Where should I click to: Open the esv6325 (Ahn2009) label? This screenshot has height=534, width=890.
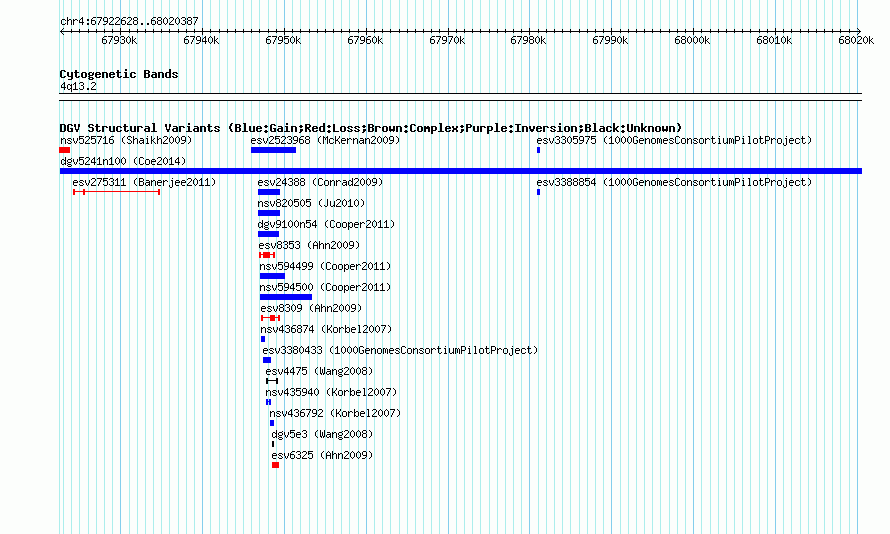coord(322,455)
